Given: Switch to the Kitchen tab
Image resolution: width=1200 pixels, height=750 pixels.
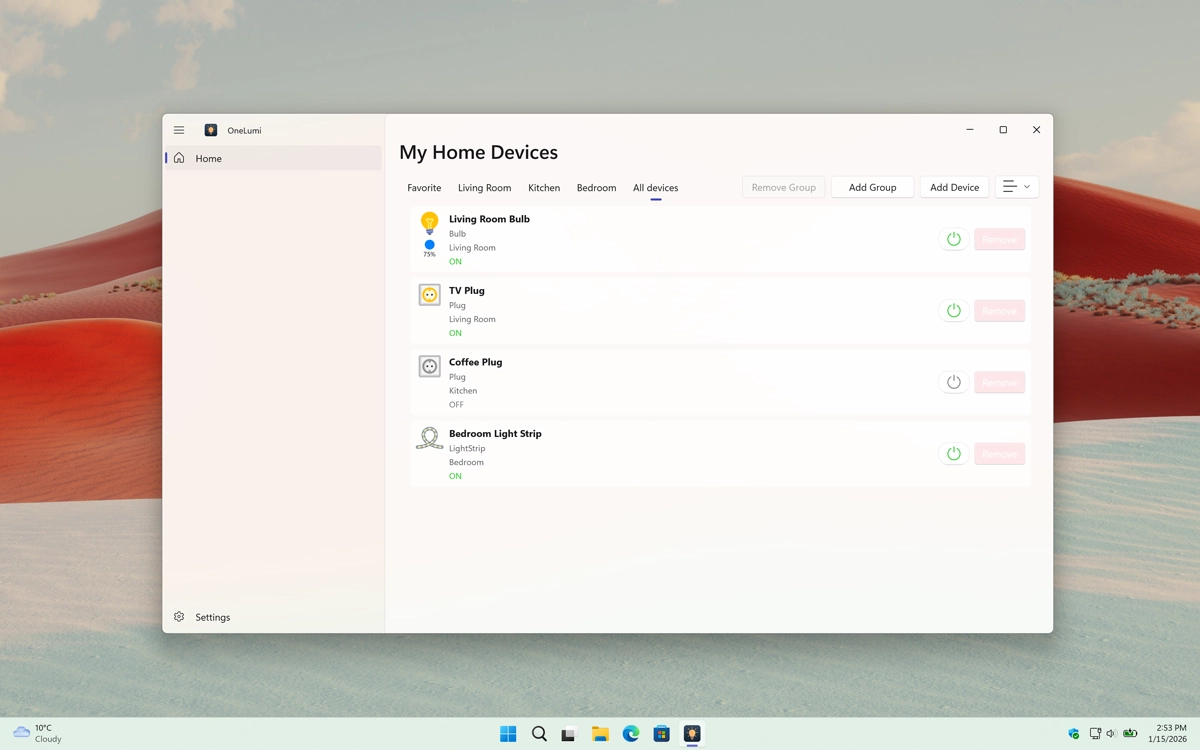Looking at the screenshot, I should coord(544,187).
